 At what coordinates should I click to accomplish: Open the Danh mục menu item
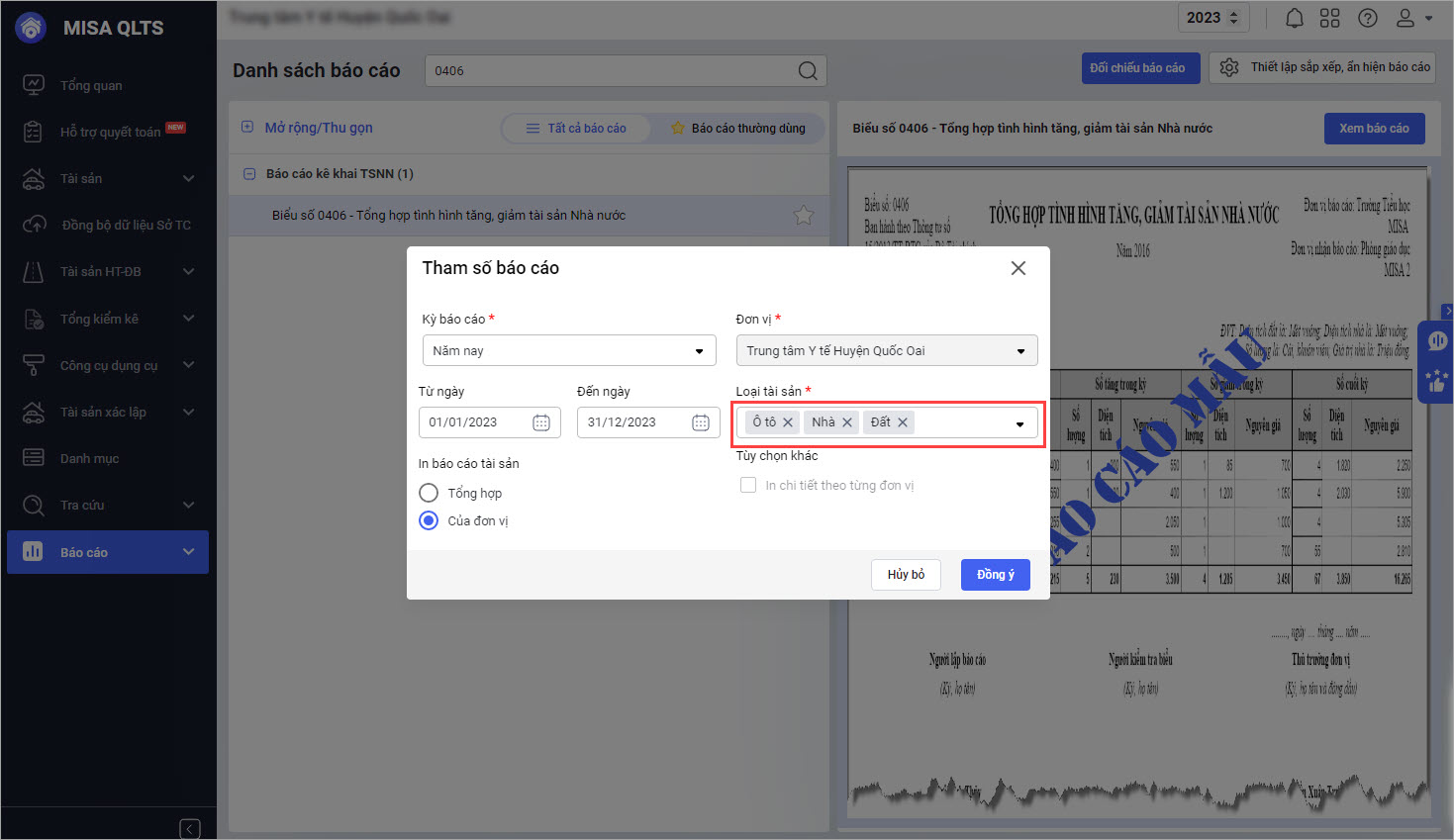(108, 458)
